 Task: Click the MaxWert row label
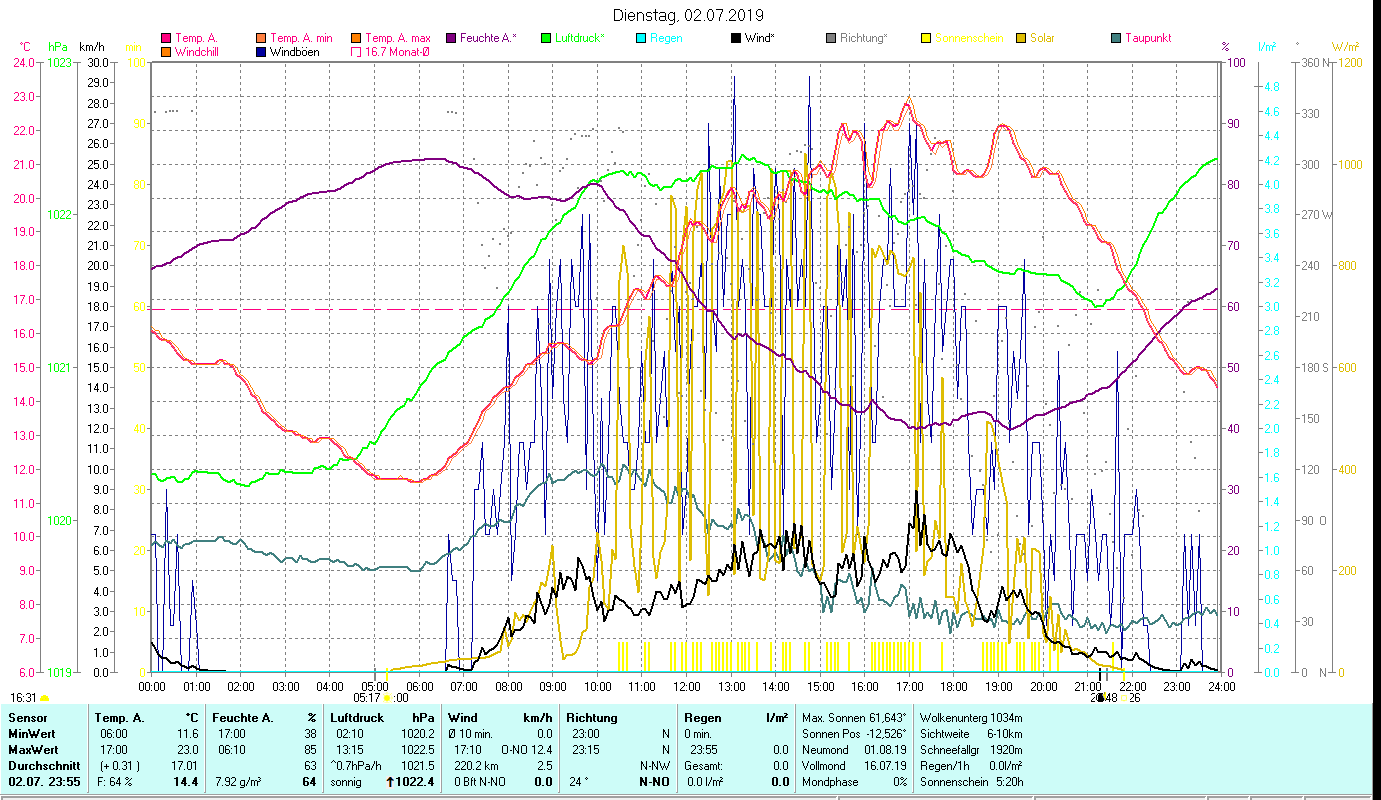pos(34,750)
